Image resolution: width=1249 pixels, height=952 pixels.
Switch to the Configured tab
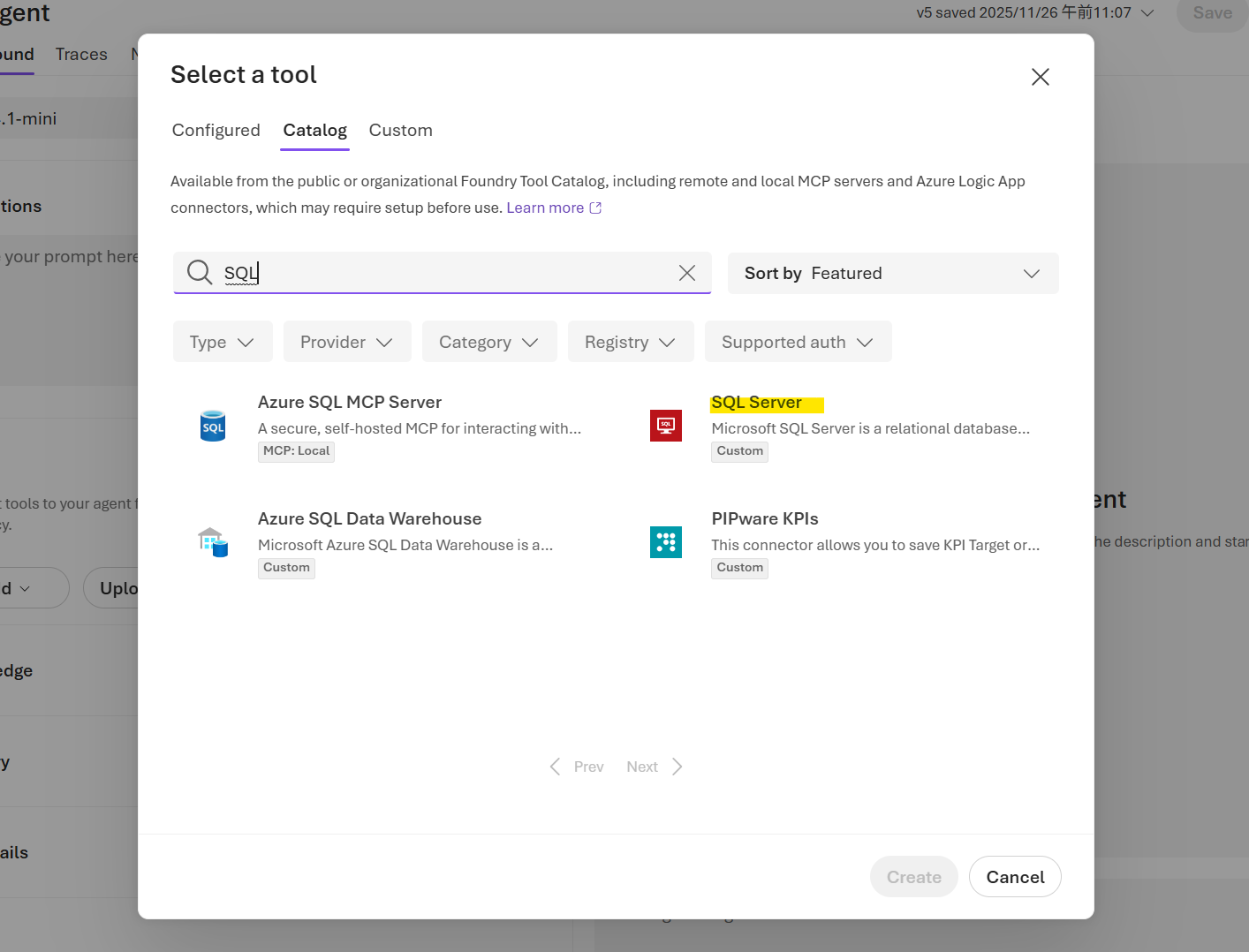[x=216, y=131]
